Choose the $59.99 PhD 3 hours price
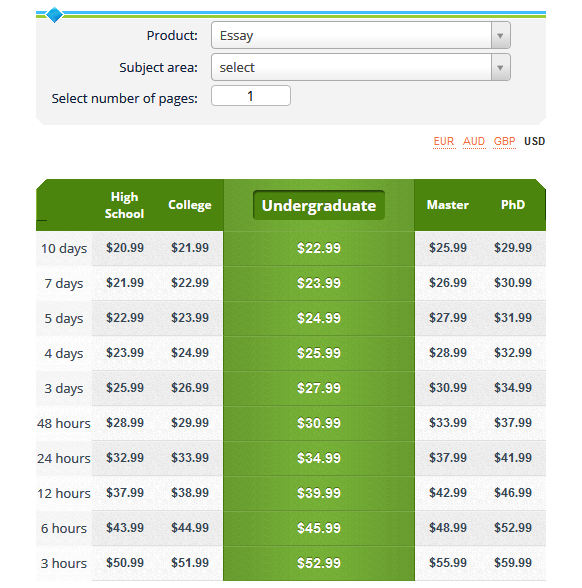Image resolution: width=582 pixels, height=588 pixels. [513, 562]
